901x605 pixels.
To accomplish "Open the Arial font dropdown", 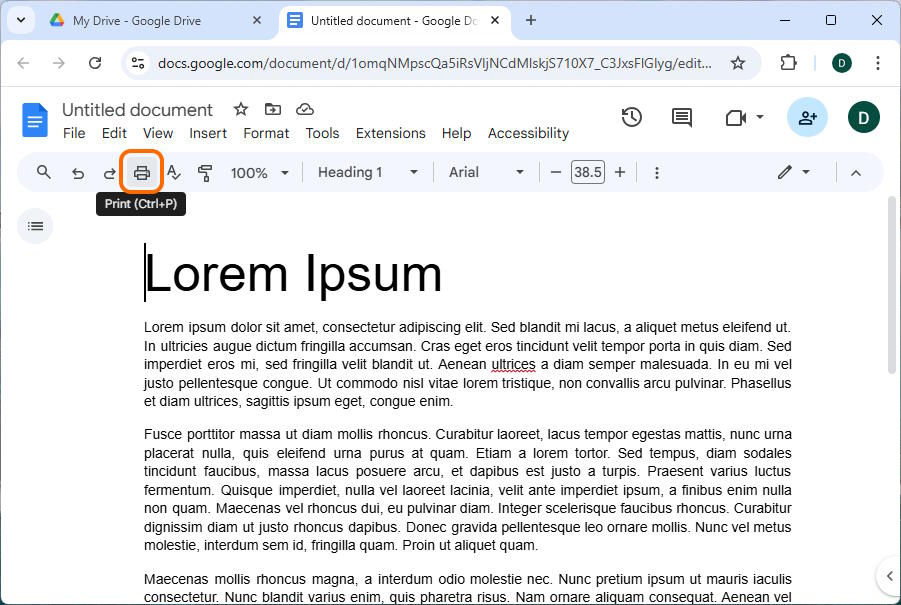I will (486, 172).
